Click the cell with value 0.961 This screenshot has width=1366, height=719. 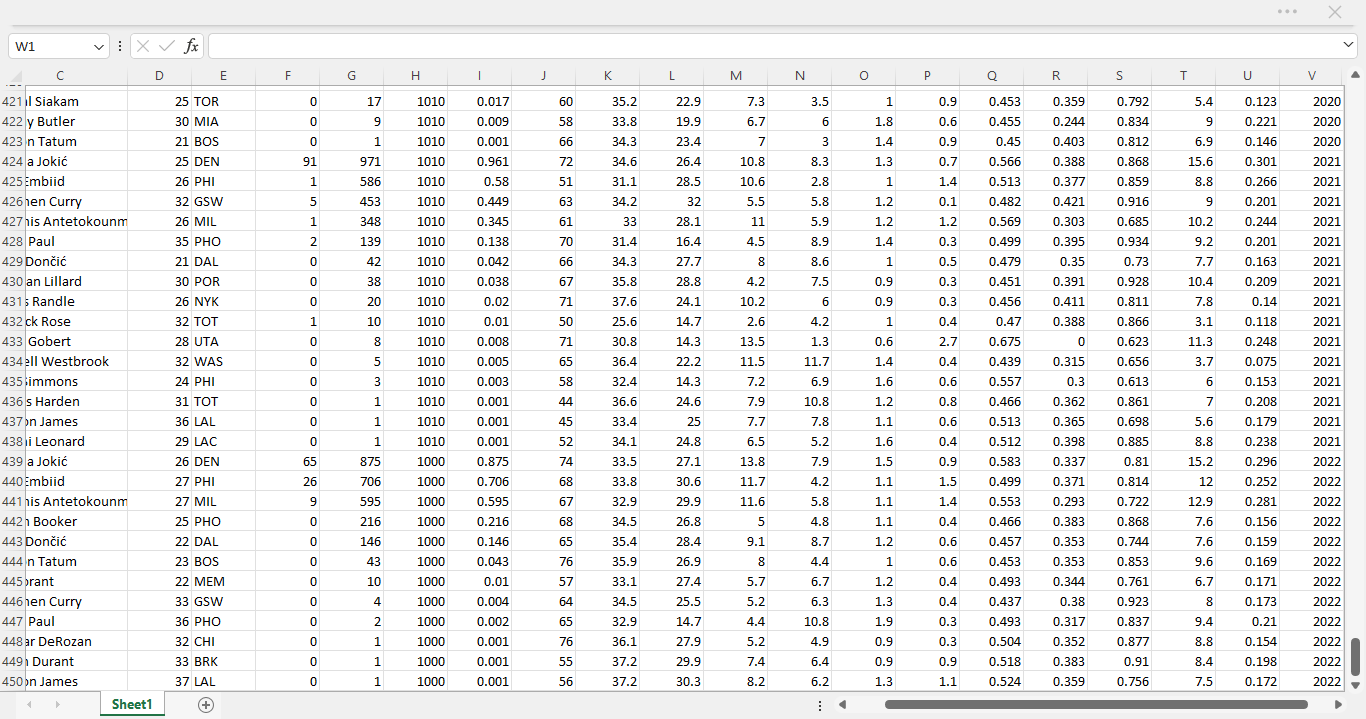pyautogui.click(x=479, y=161)
